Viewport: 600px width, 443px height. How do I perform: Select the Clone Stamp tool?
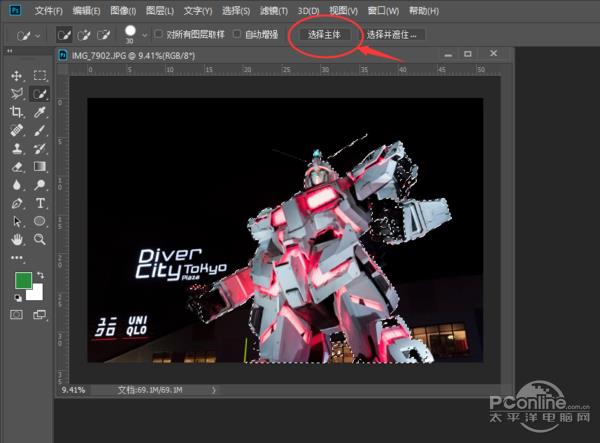tap(16, 148)
